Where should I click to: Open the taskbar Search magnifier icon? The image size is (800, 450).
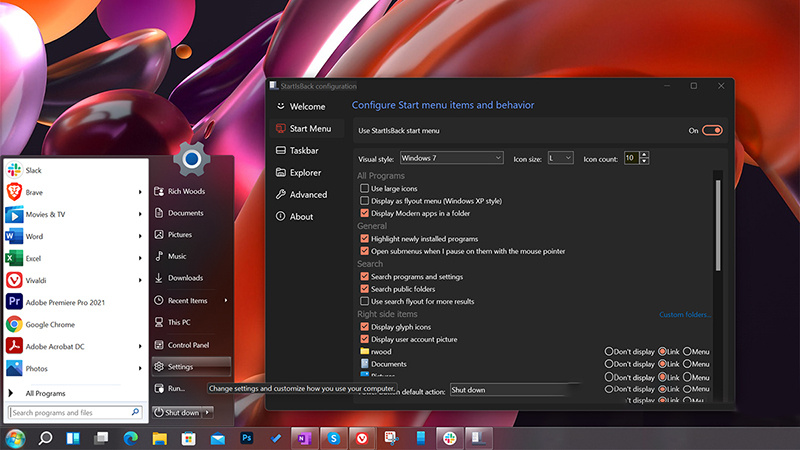[x=45, y=438]
